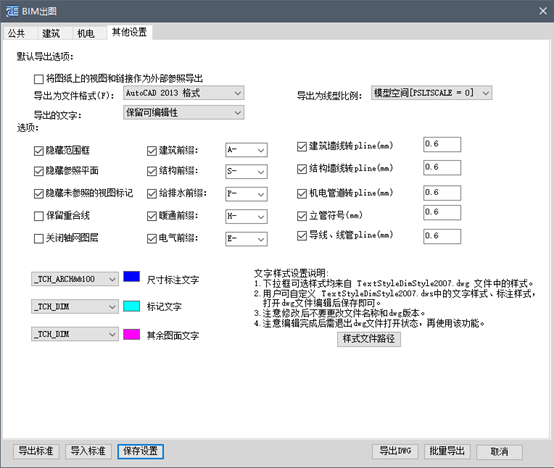Image resolution: width=554 pixels, height=468 pixels.
Task: Open the E- electrical prefix dropdown
Action: tap(246, 239)
